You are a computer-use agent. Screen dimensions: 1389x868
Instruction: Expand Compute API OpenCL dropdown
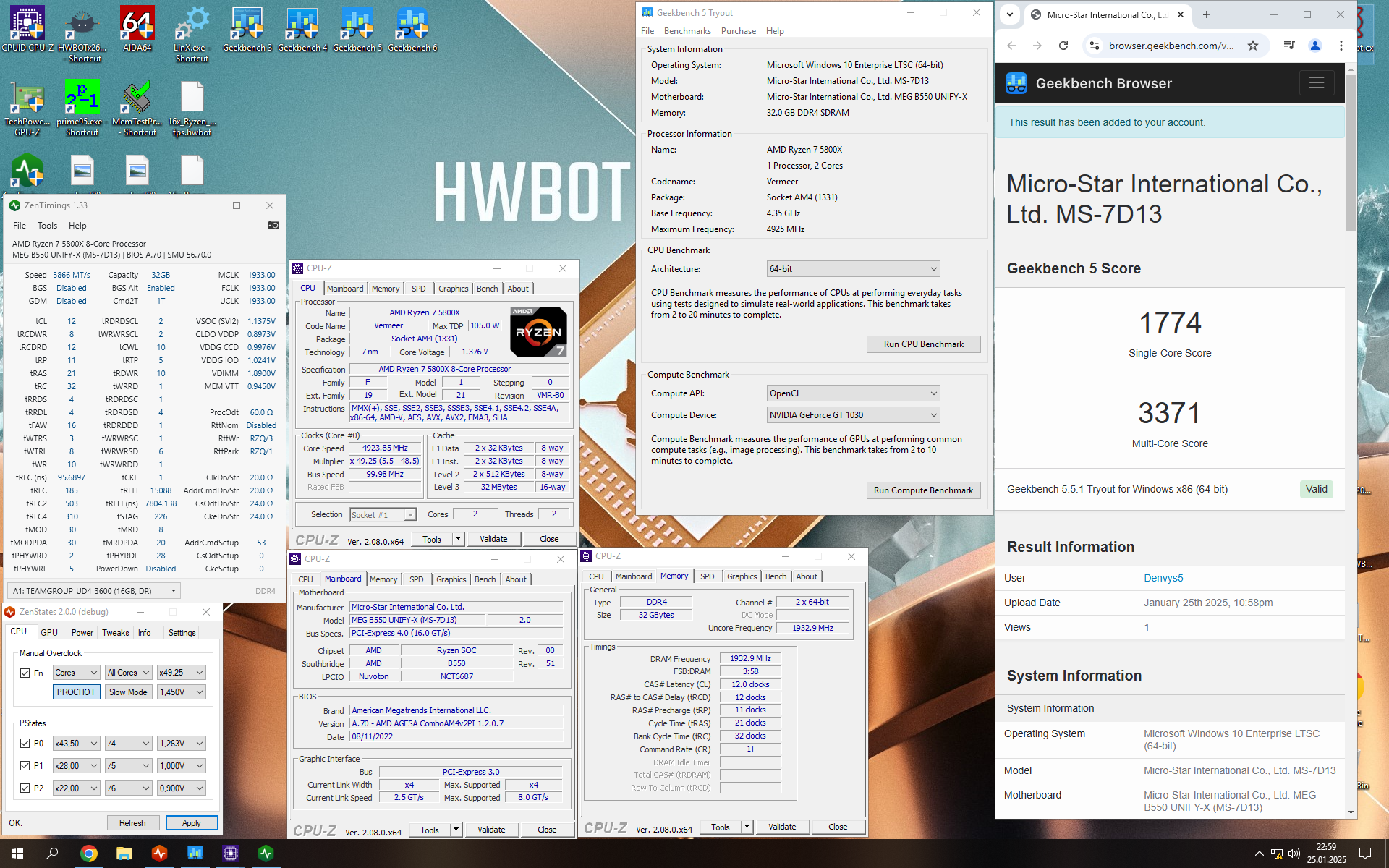(x=853, y=393)
